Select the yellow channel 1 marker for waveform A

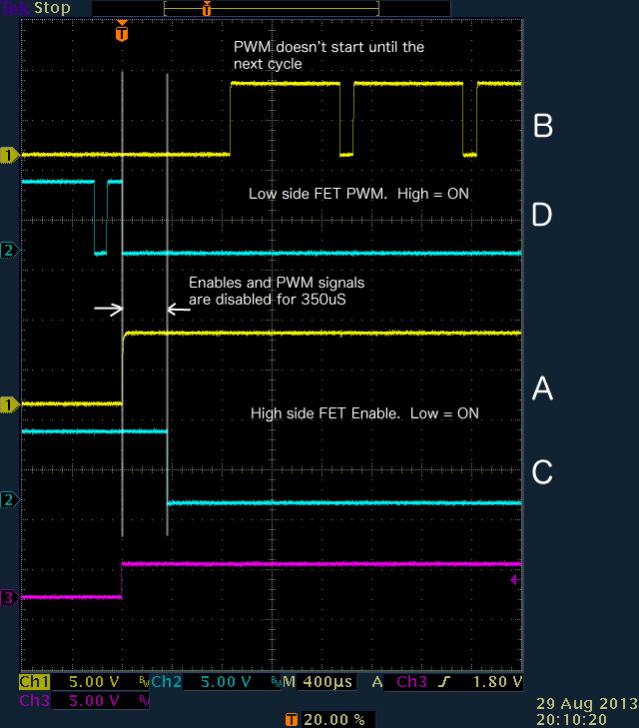tap(9, 404)
